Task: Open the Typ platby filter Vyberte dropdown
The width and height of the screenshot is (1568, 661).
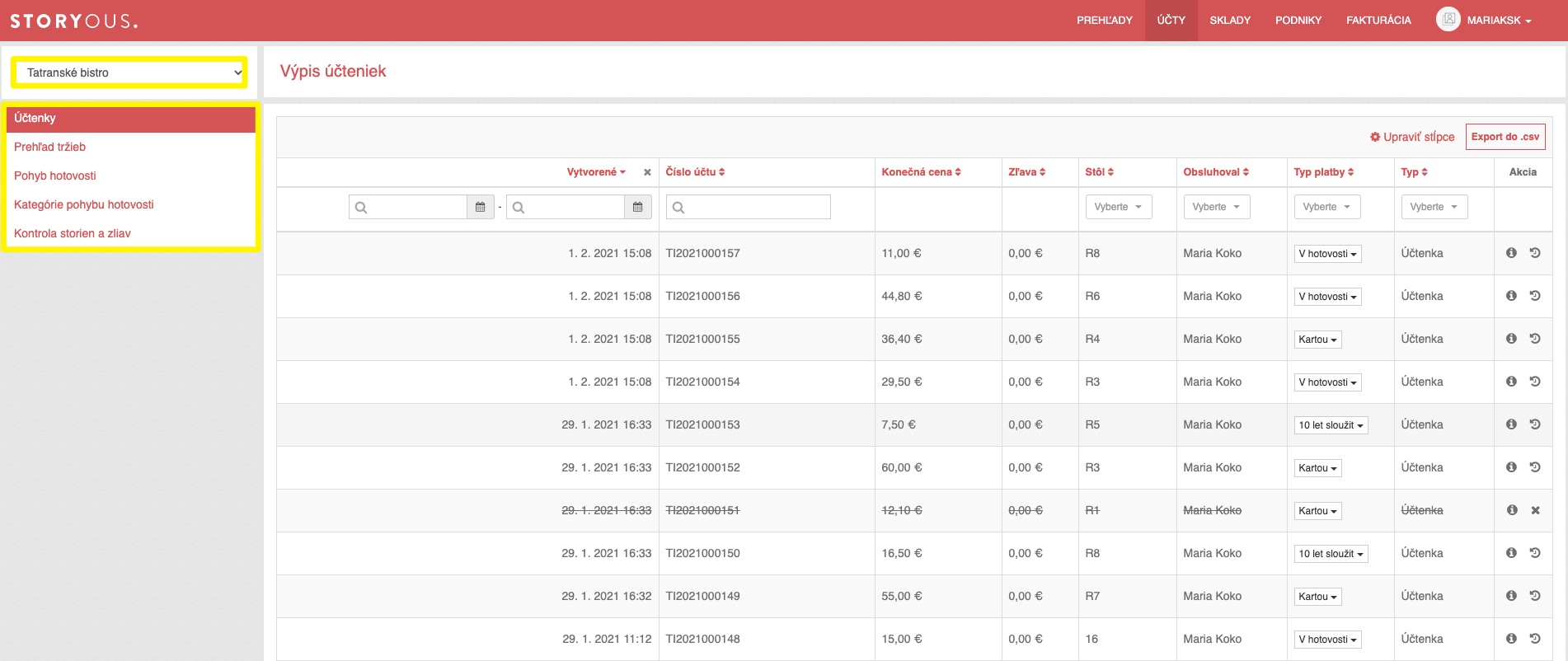Action: click(1327, 207)
